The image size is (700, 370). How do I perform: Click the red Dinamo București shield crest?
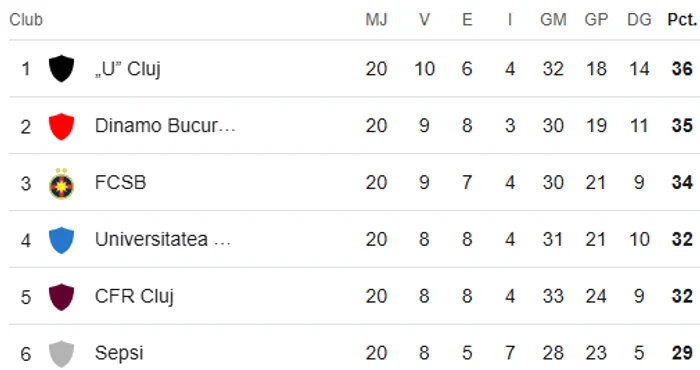point(61,126)
